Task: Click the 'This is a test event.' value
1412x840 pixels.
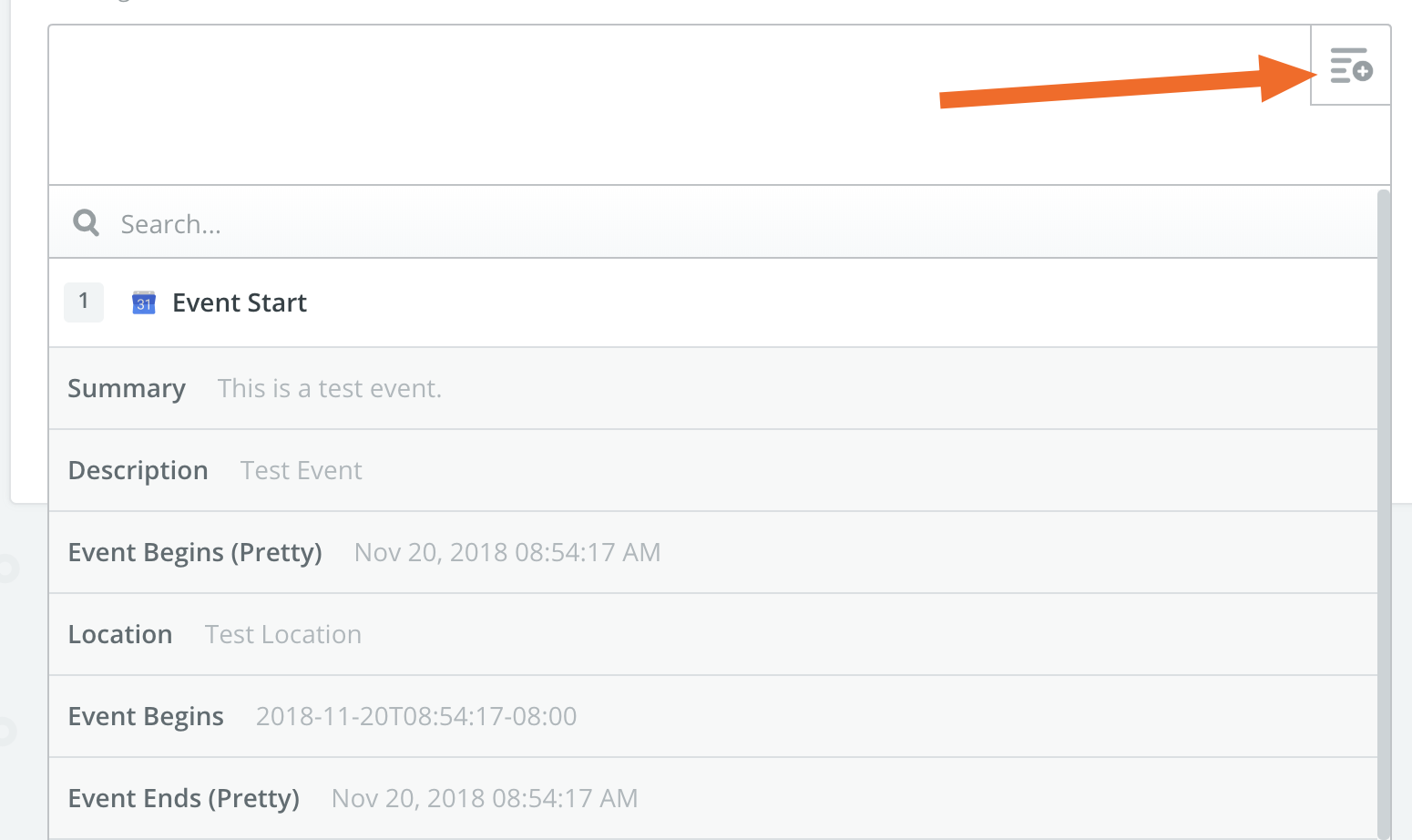Action: click(x=330, y=389)
